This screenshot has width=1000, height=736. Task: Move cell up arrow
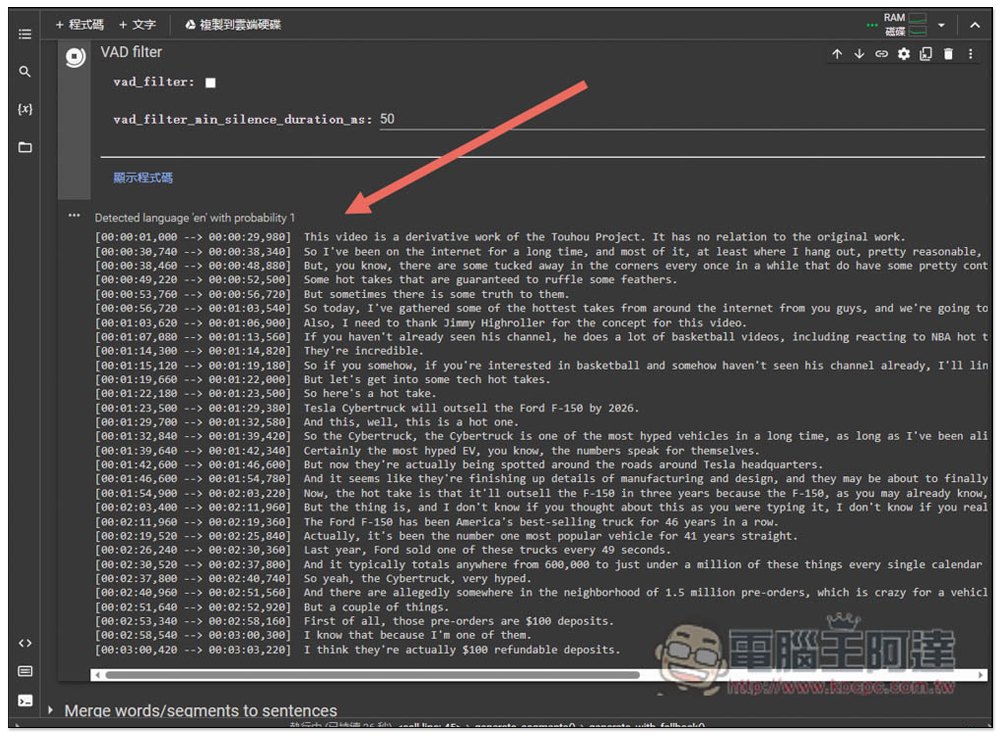click(x=837, y=54)
